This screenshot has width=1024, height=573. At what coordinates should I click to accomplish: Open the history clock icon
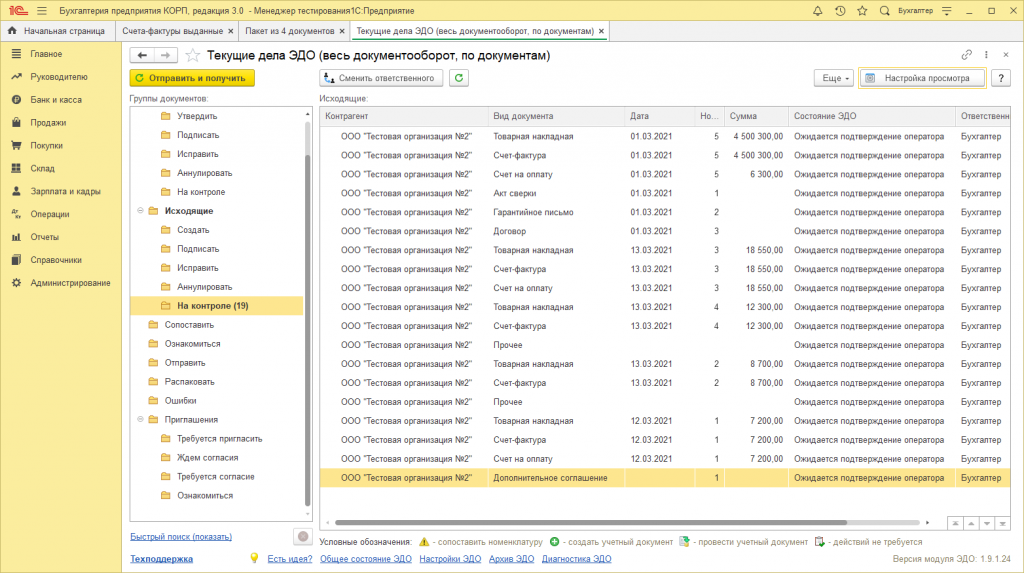839,10
